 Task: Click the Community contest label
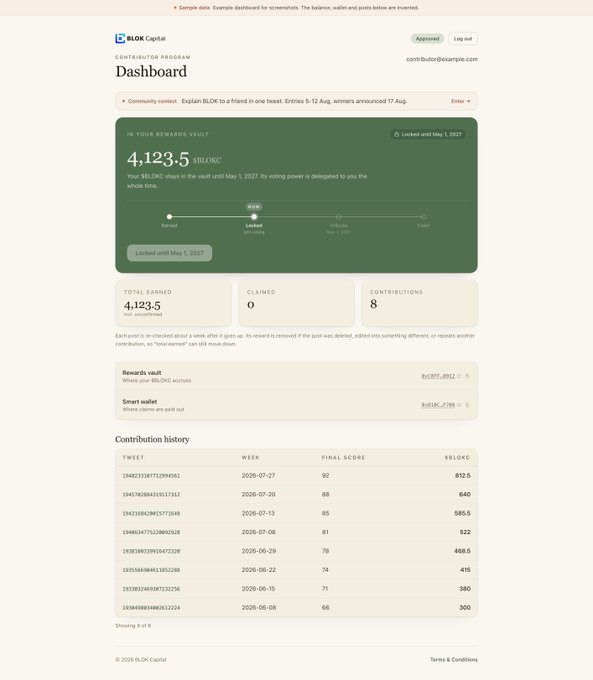coord(152,101)
